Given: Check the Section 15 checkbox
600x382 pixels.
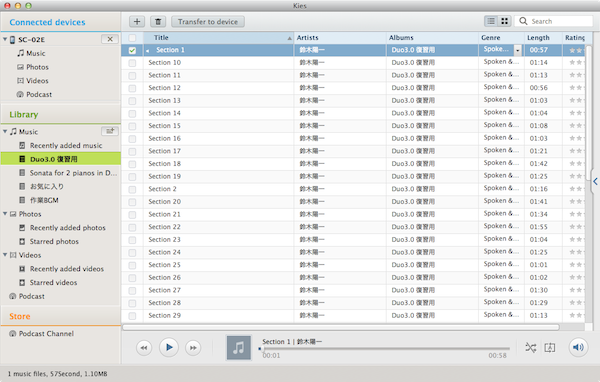Looking at the screenshot, I should 132,126.
